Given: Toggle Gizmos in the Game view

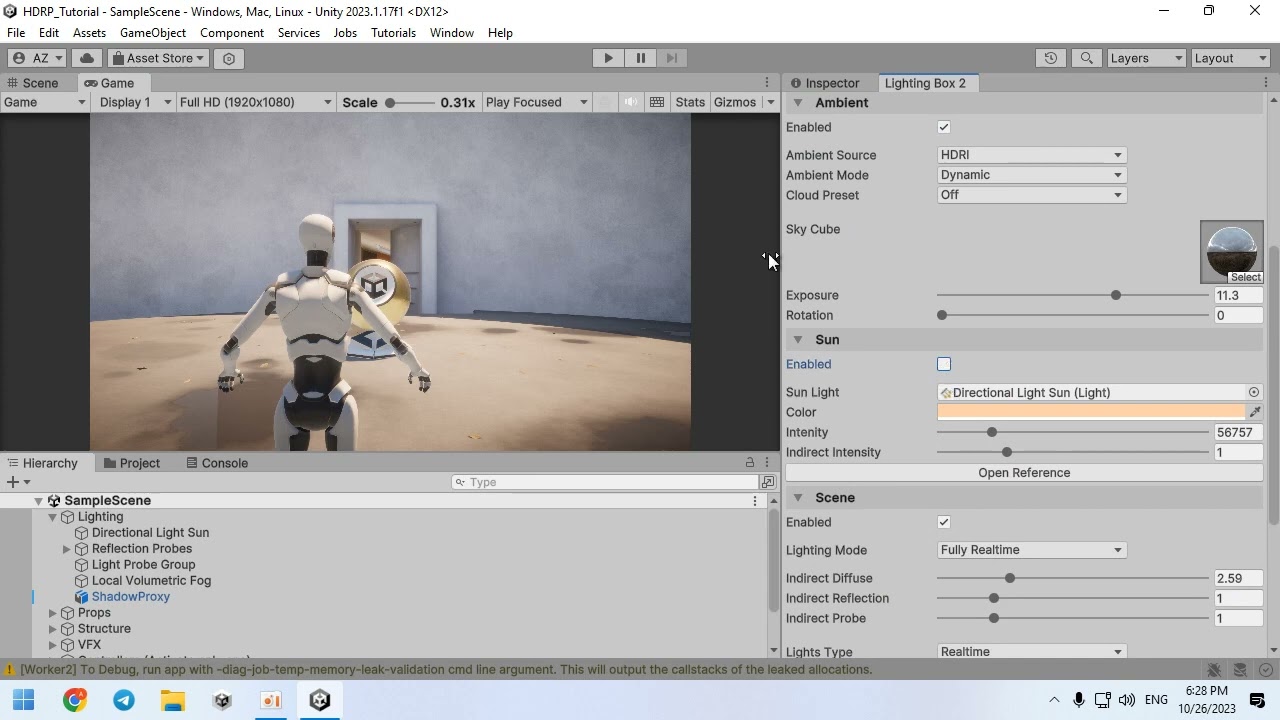Looking at the screenshot, I should click(735, 102).
